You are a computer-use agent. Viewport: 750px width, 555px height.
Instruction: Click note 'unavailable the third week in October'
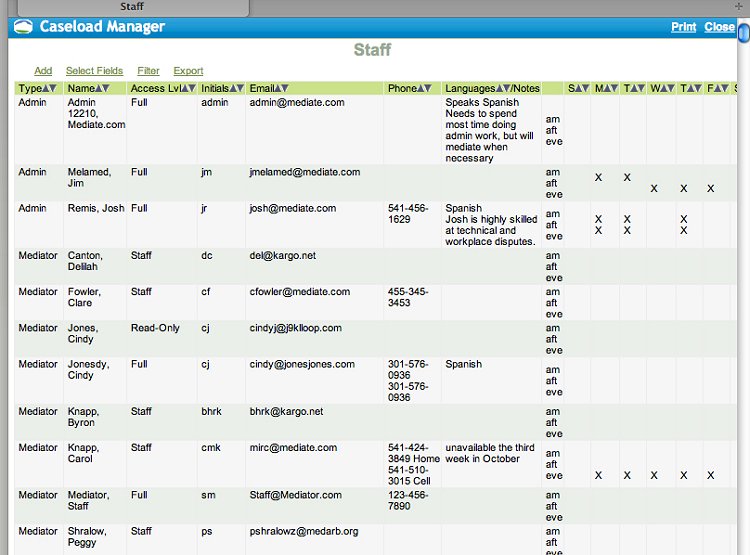click(x=490, y=453)
